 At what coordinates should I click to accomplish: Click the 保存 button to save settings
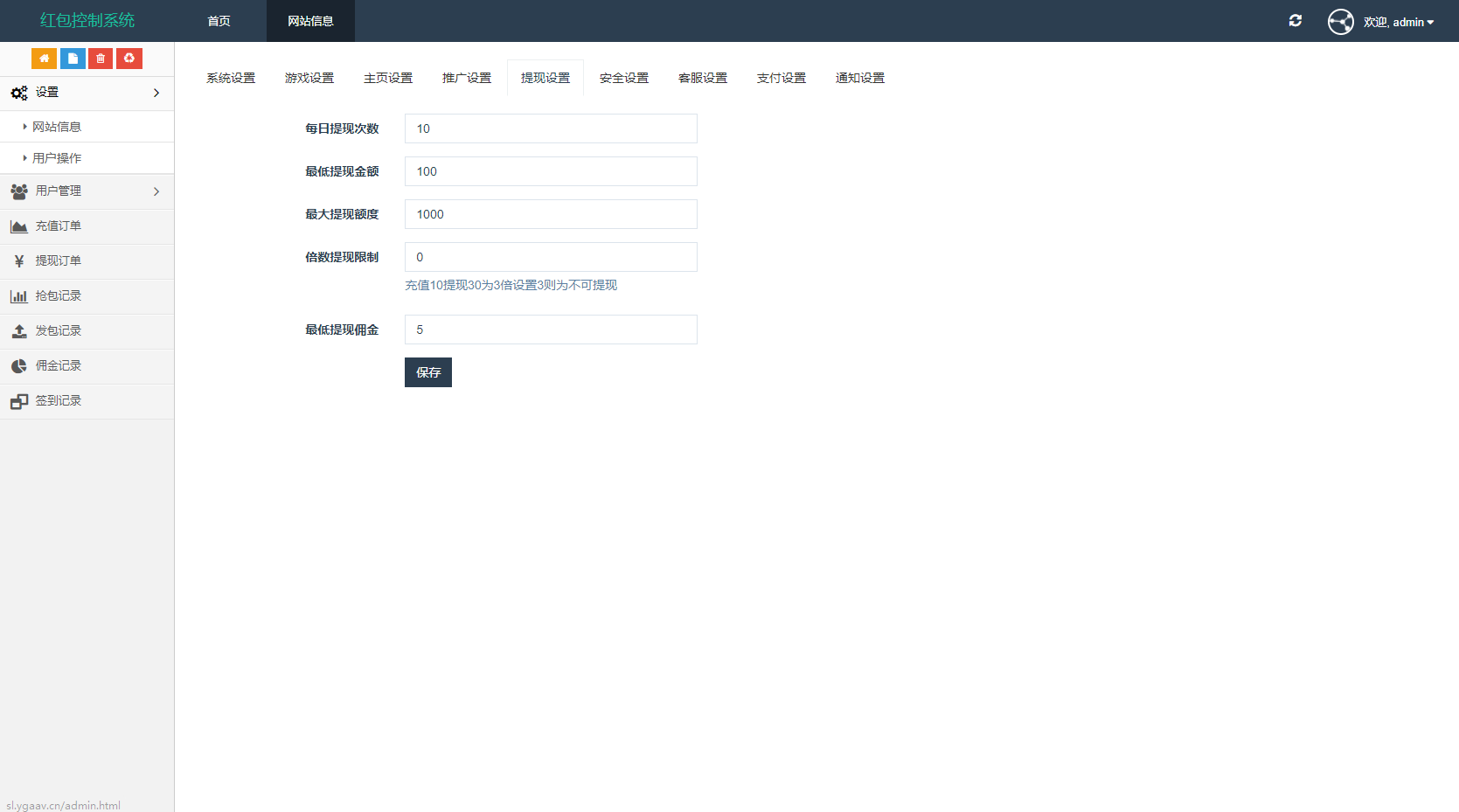coord(427,372)
